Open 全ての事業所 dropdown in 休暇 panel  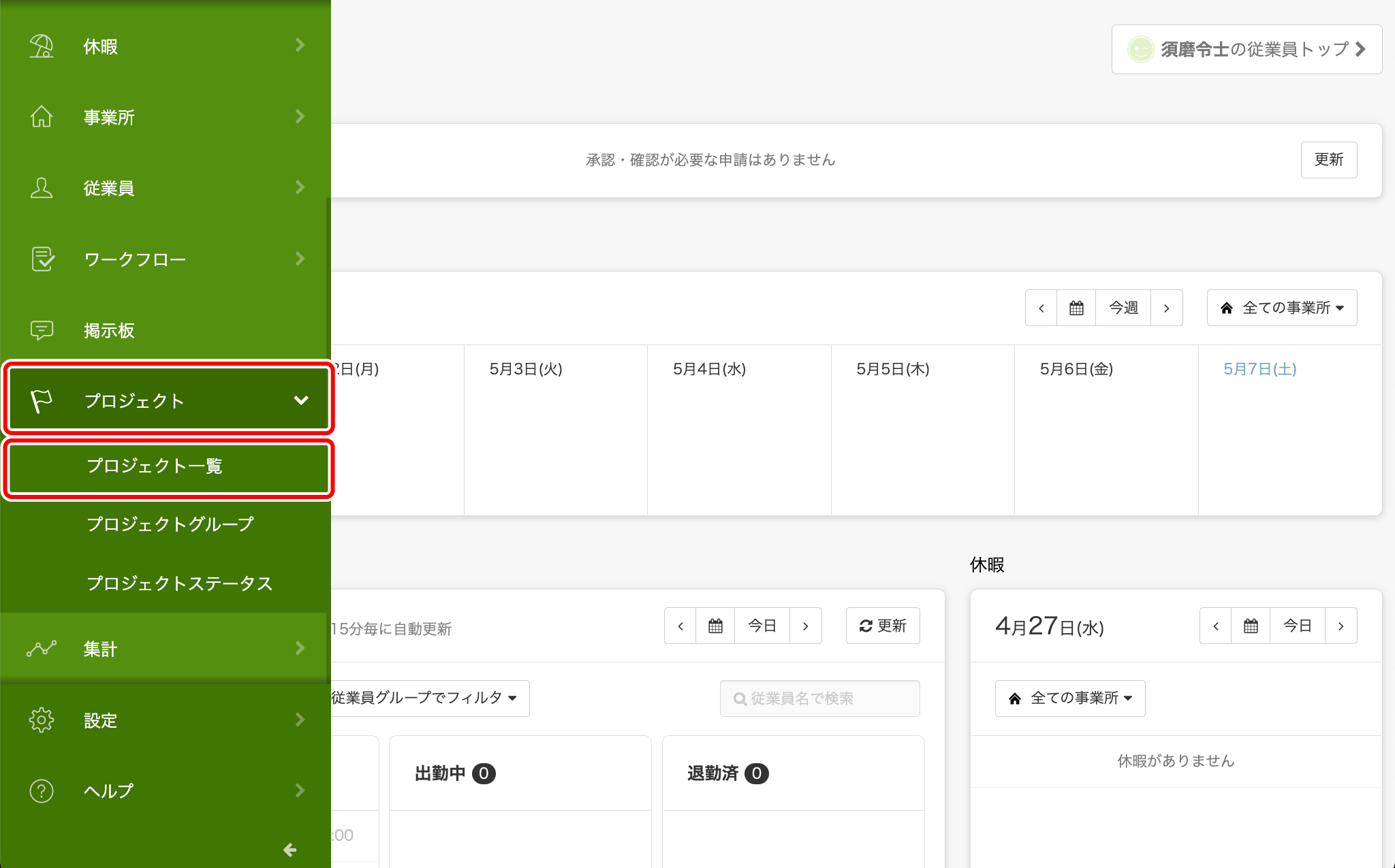(x=1070, y=698)
